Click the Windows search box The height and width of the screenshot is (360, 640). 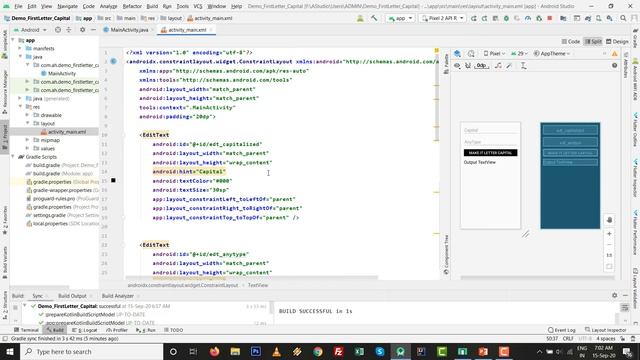click(x=91, y=351)
